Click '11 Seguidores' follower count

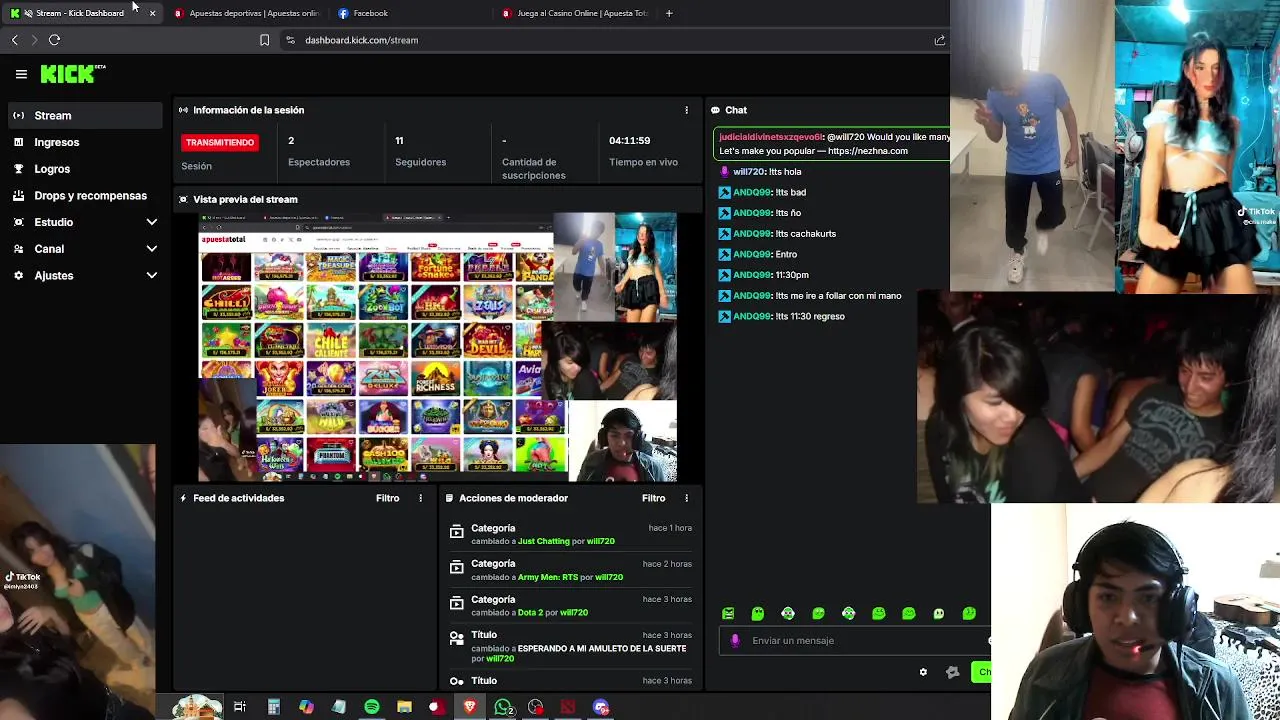[420, 151]
